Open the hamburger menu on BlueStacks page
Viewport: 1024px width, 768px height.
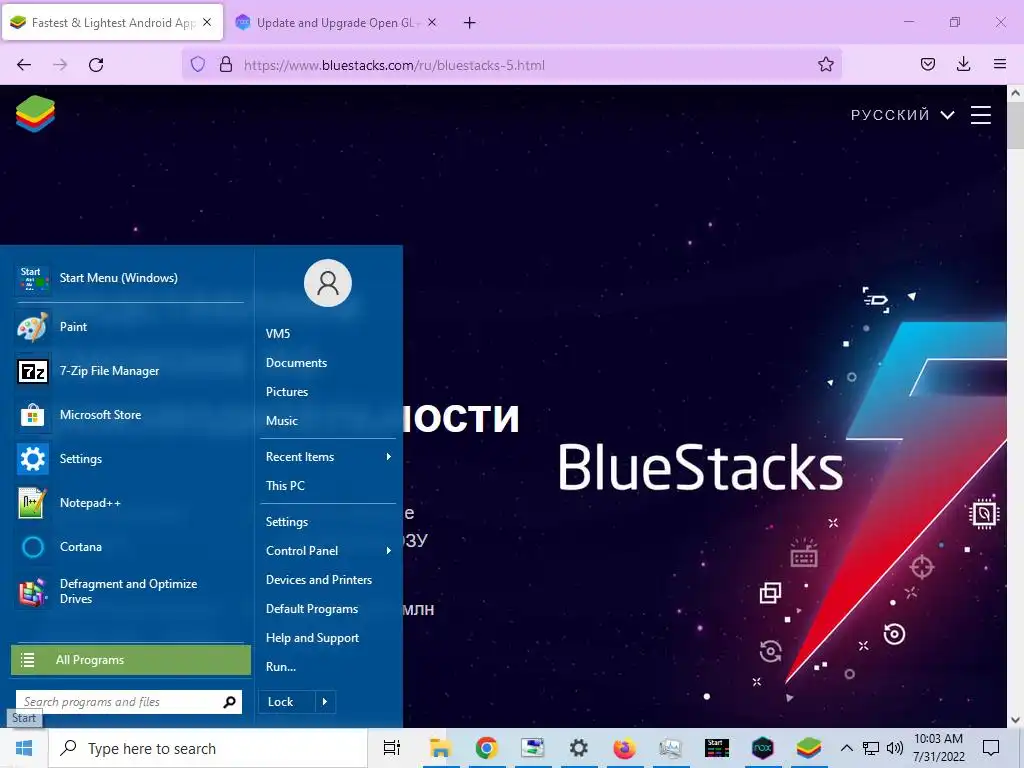click(980, 115)
